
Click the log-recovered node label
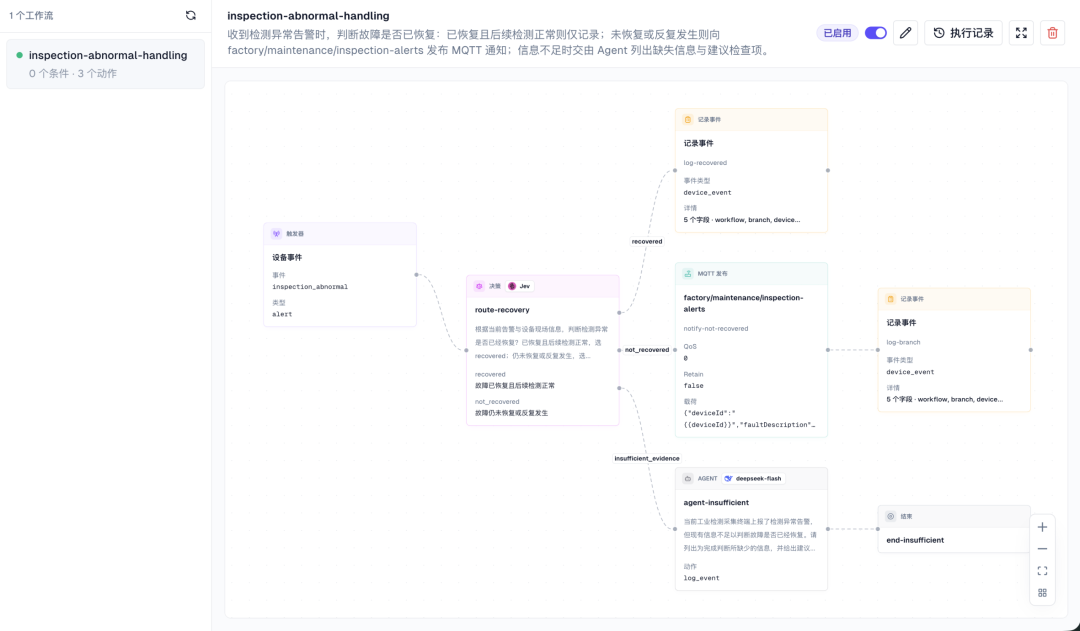pos(705,163)
